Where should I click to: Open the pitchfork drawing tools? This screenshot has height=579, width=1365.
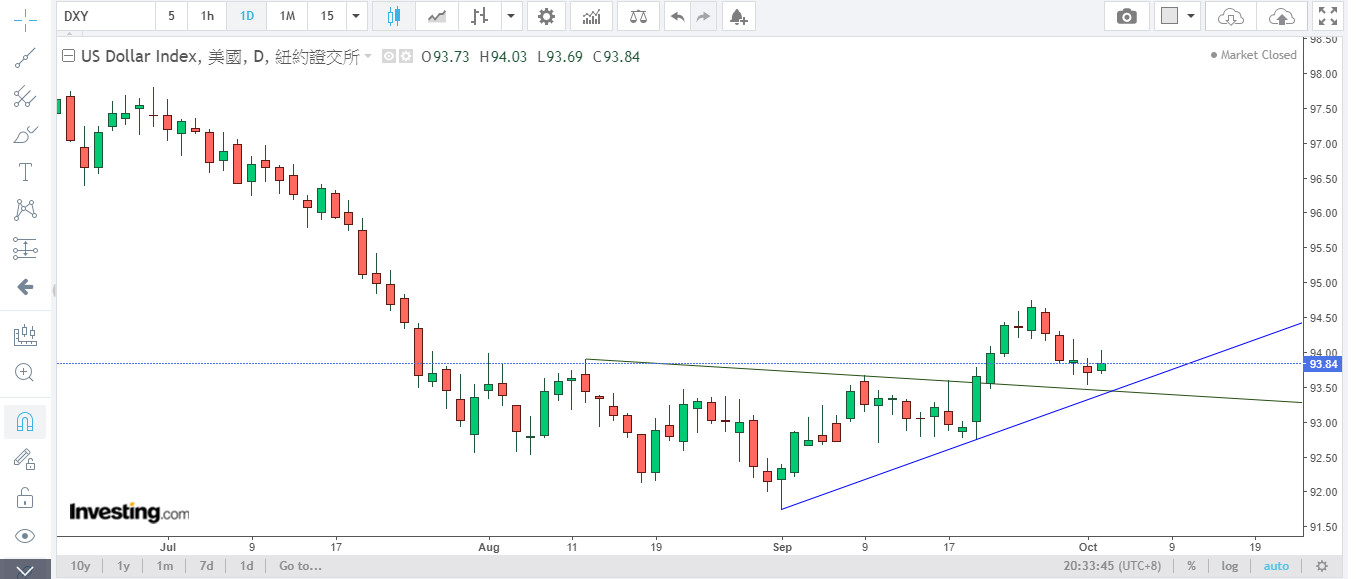click(x=25, y=96)
